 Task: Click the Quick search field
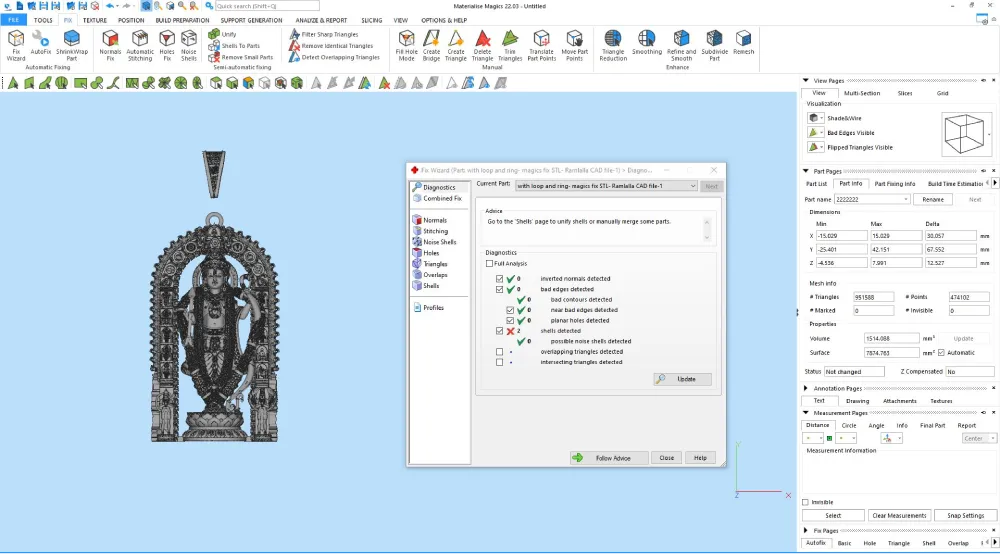pyautogui.click(x=267, y=6)
